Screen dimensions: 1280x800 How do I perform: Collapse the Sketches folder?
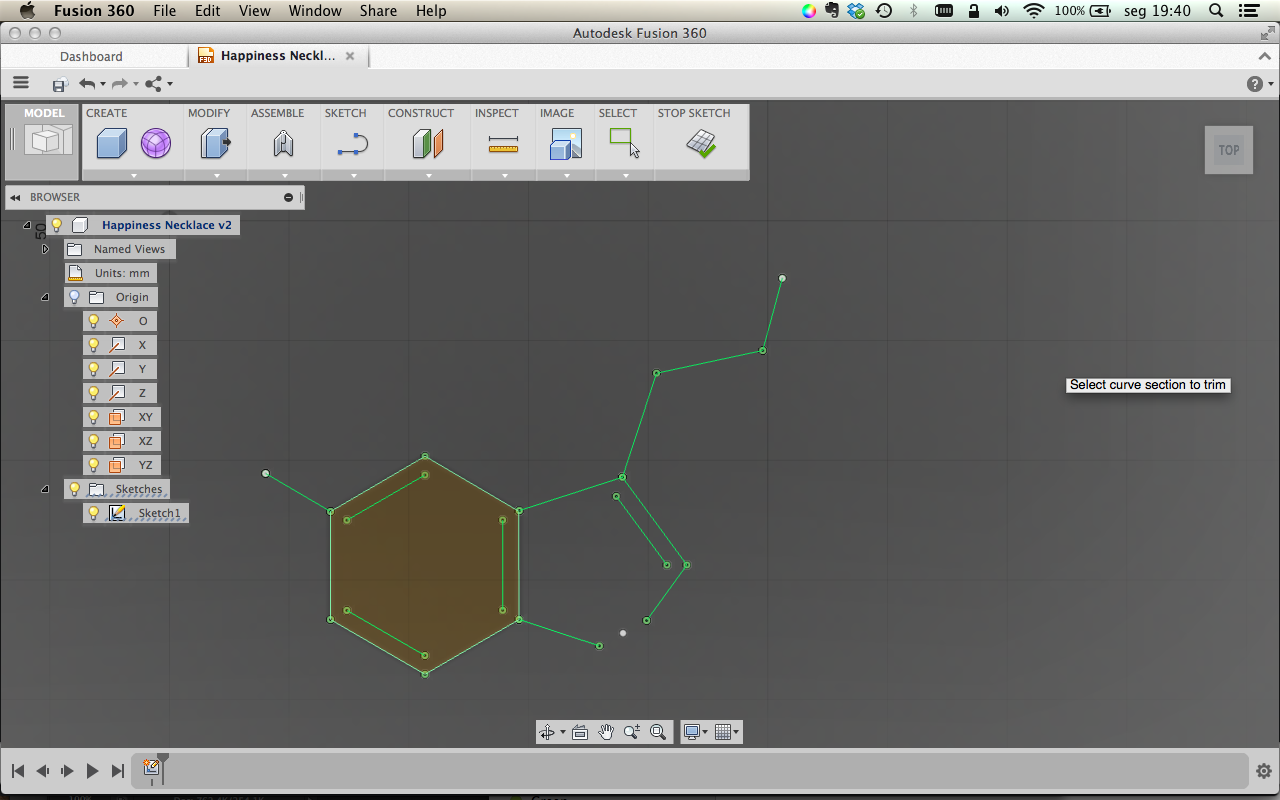point(45,489)
